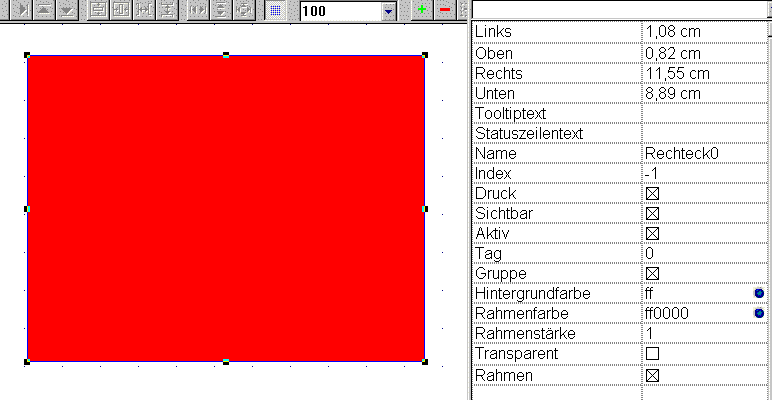Image resolution: width=772 pixels, height=400 pixels.
Task: Toggle the blue grid display button
Action: (275, 10)
